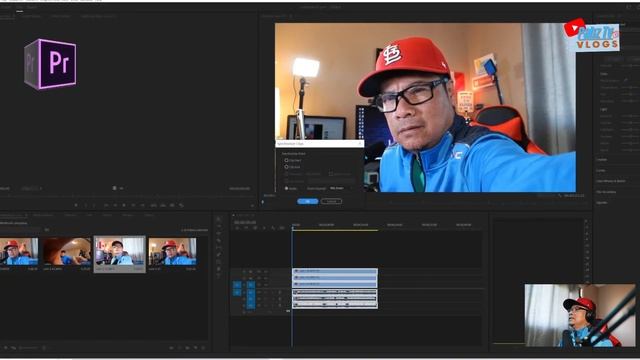The width and height of the screenshot is (640, 360).
Task: Click Insert button in Source monitor
Action: 153,205
